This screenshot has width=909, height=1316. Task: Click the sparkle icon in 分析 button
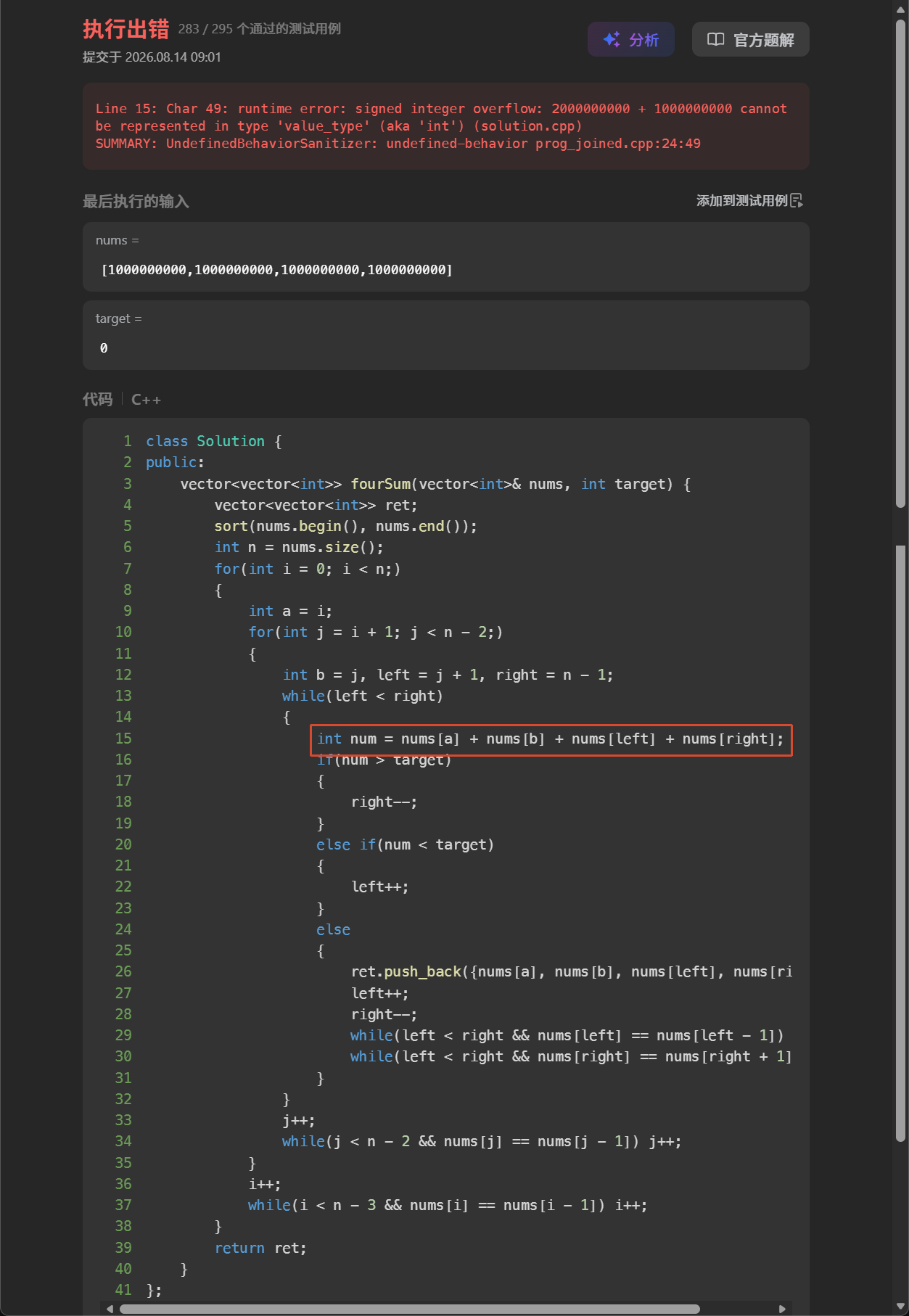(612, 39)
